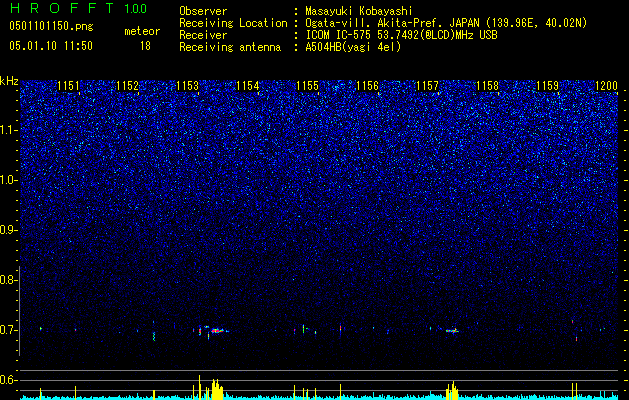Screen dimensions: 629x400
Task: Click the HROFFT program title
Action: 62,8
